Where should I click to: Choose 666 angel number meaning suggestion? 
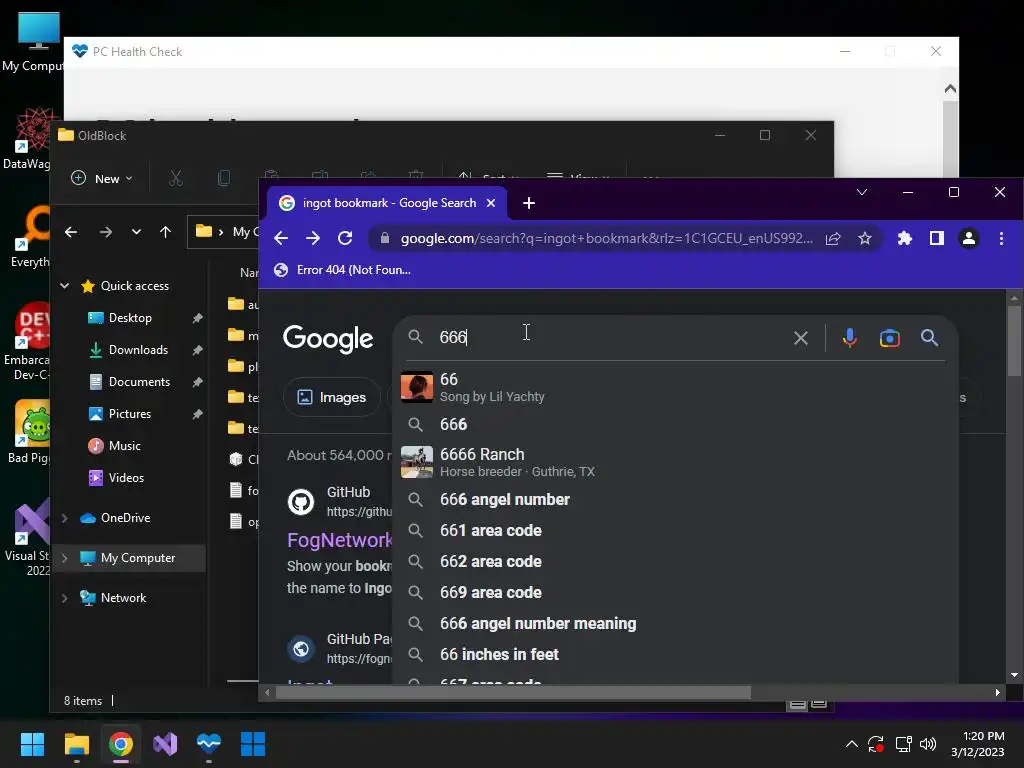[x=675, y=624]
